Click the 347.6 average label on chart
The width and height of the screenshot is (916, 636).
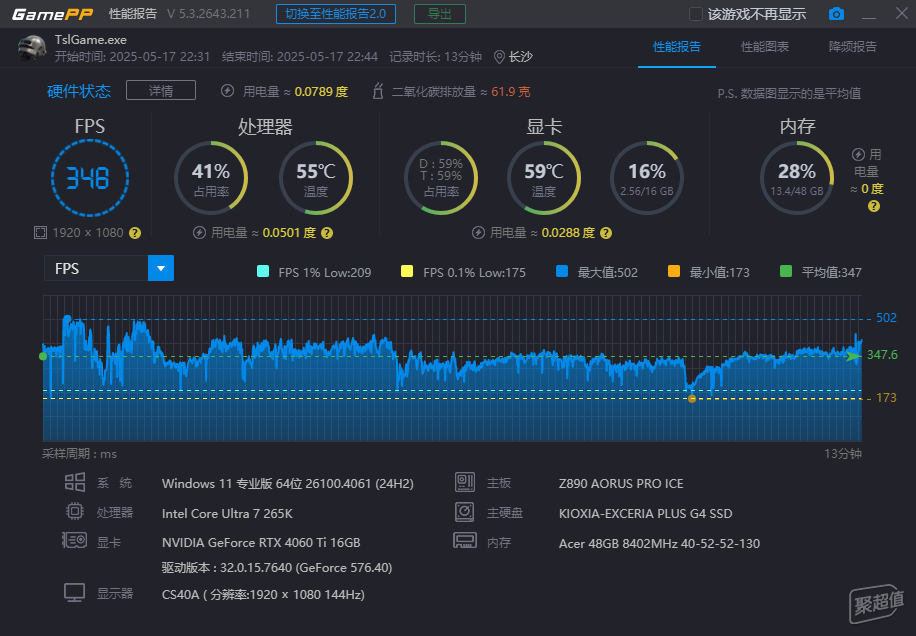pyautogui.click(x=882, y=355)
